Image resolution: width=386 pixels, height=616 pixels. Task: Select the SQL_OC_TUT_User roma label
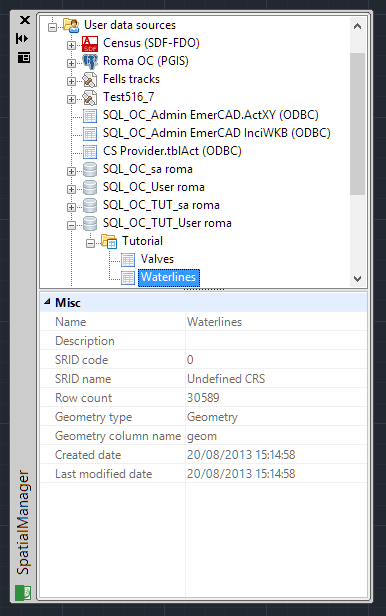click(167, 223)
